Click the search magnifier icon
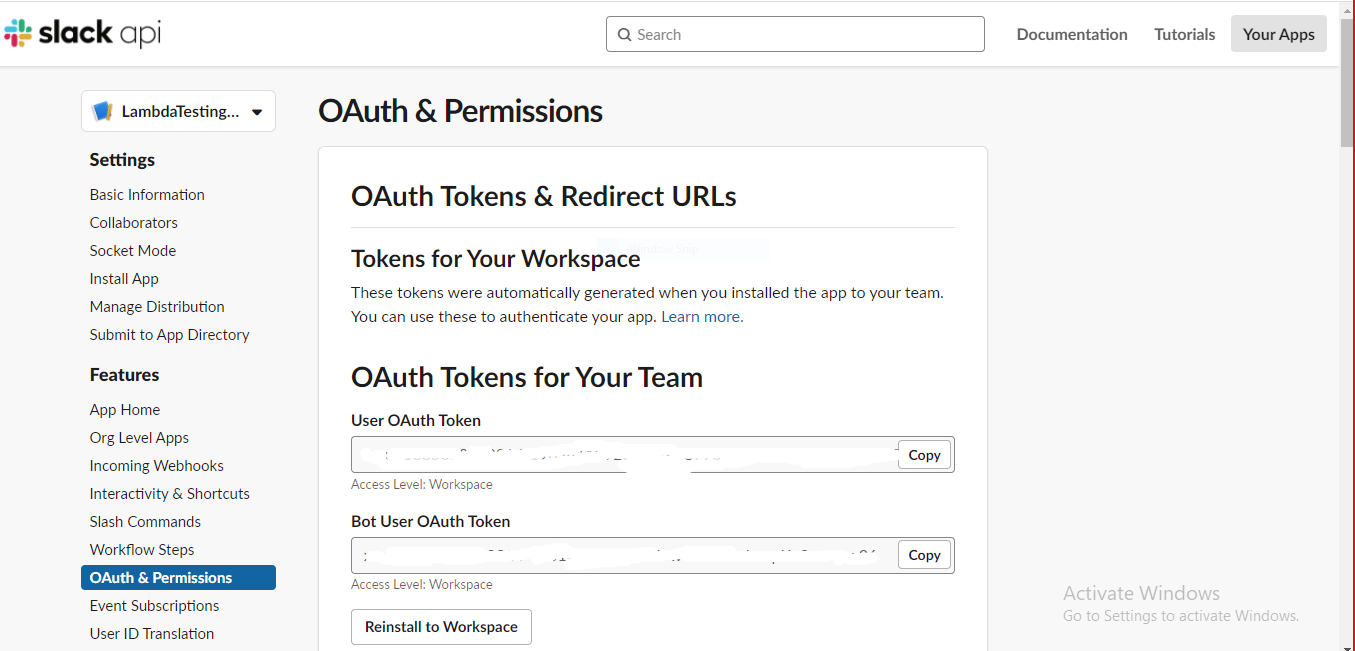1355x651 pixels. [625, 34]
